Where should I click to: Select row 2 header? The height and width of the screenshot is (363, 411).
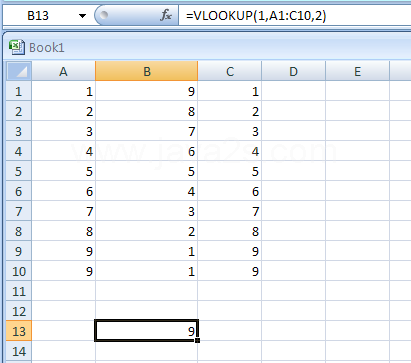pyautogui.click(x=19, y=111)
